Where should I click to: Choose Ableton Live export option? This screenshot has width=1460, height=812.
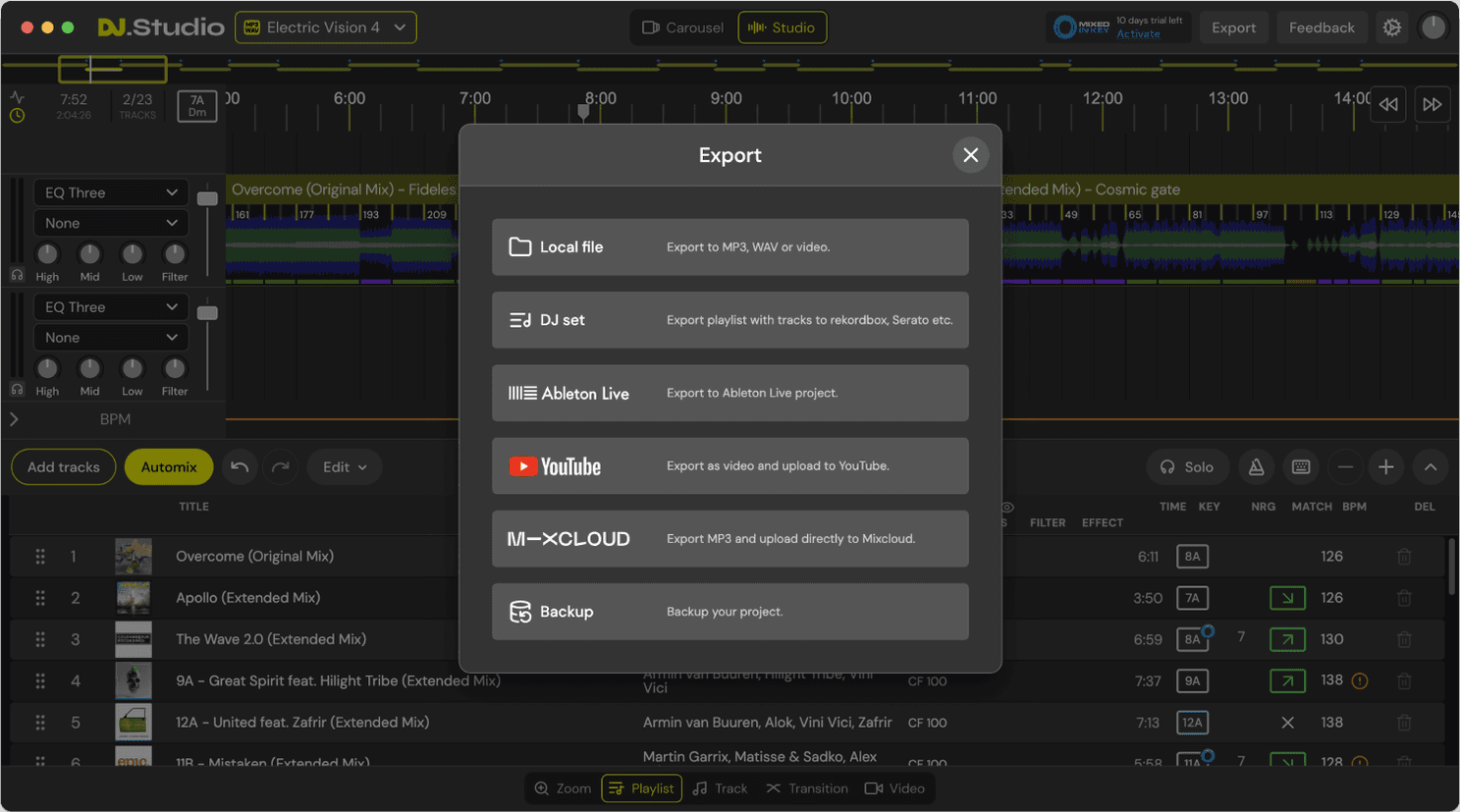[730, 393]
